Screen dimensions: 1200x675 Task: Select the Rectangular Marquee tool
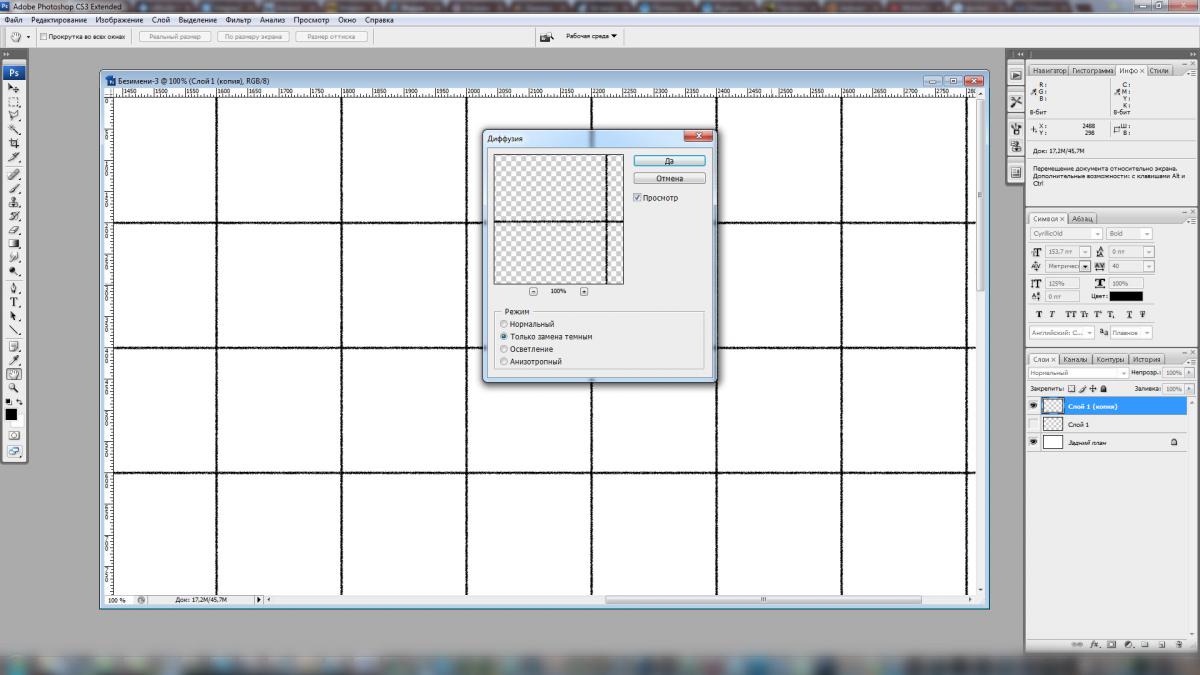pos(14,102)
